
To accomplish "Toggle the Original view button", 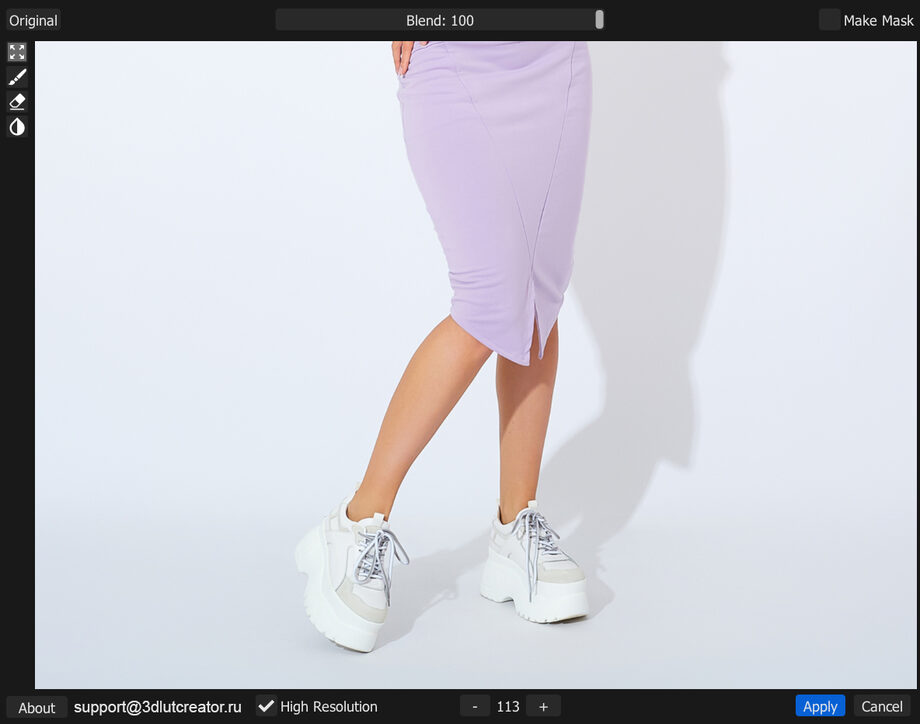I will click(34, 20).
